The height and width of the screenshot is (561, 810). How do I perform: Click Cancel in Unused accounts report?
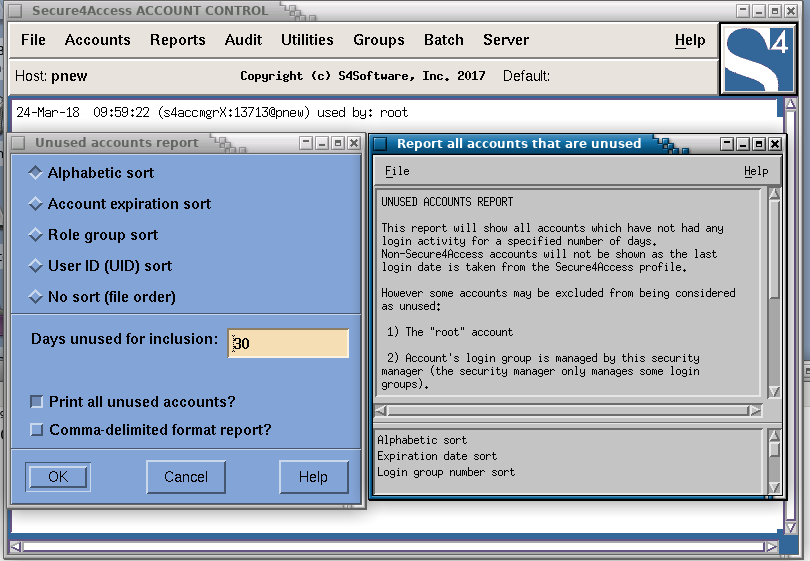tap(186, 477)
